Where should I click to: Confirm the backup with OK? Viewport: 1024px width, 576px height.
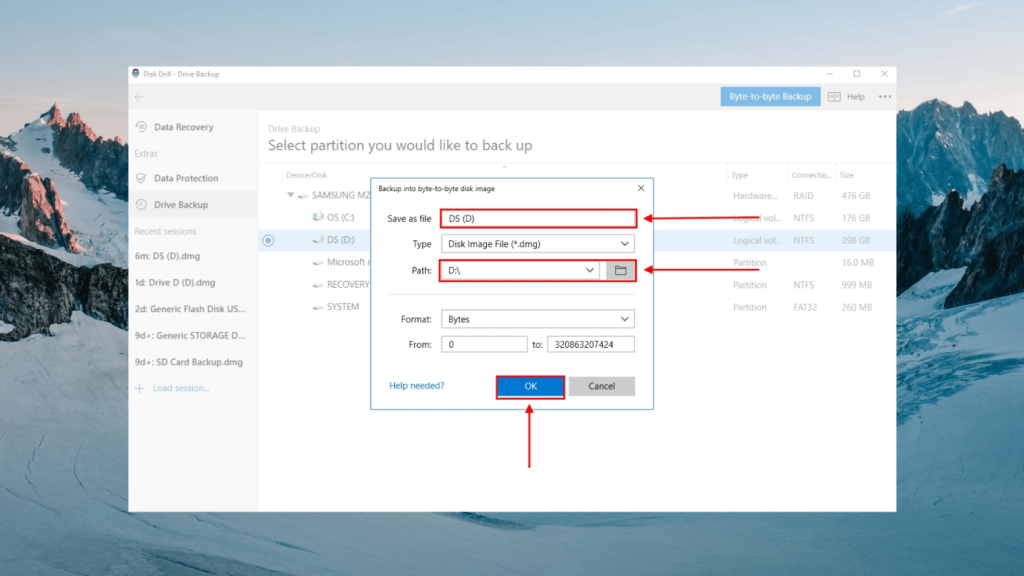pyautogui.click(x=530, y=386)
